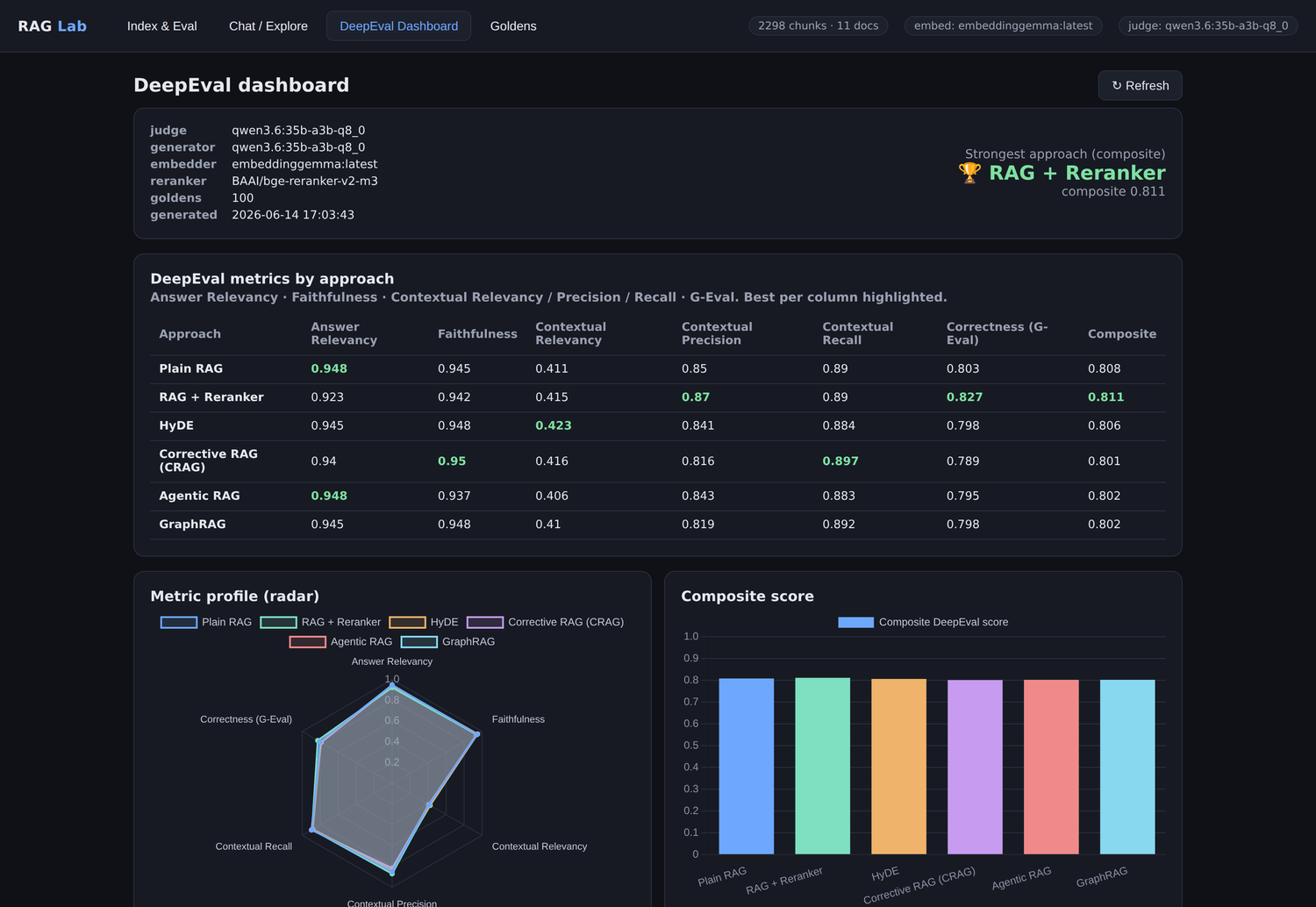This screenshot has height=907, width=1316.
Task: Toggle Plain RAG legend swatch in radar
Action: (x=179, y=622)
